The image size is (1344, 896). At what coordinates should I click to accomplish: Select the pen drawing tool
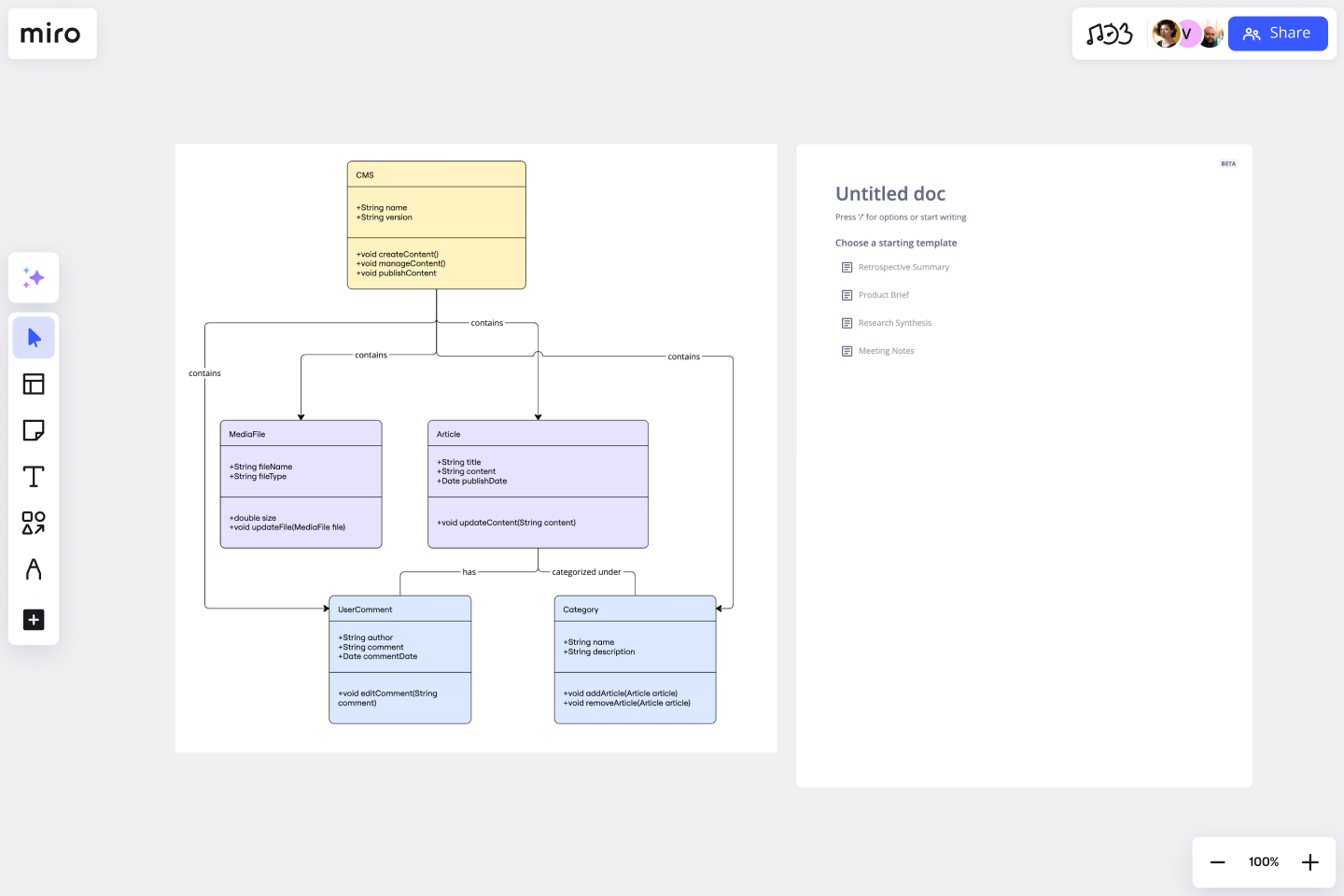coord(34,569)
